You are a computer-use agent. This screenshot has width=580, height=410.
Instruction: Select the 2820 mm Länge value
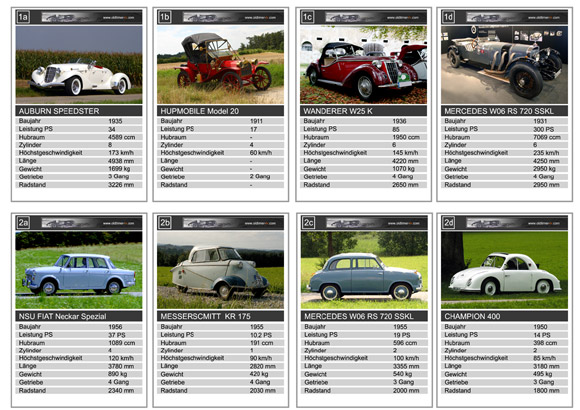point(262,366)
